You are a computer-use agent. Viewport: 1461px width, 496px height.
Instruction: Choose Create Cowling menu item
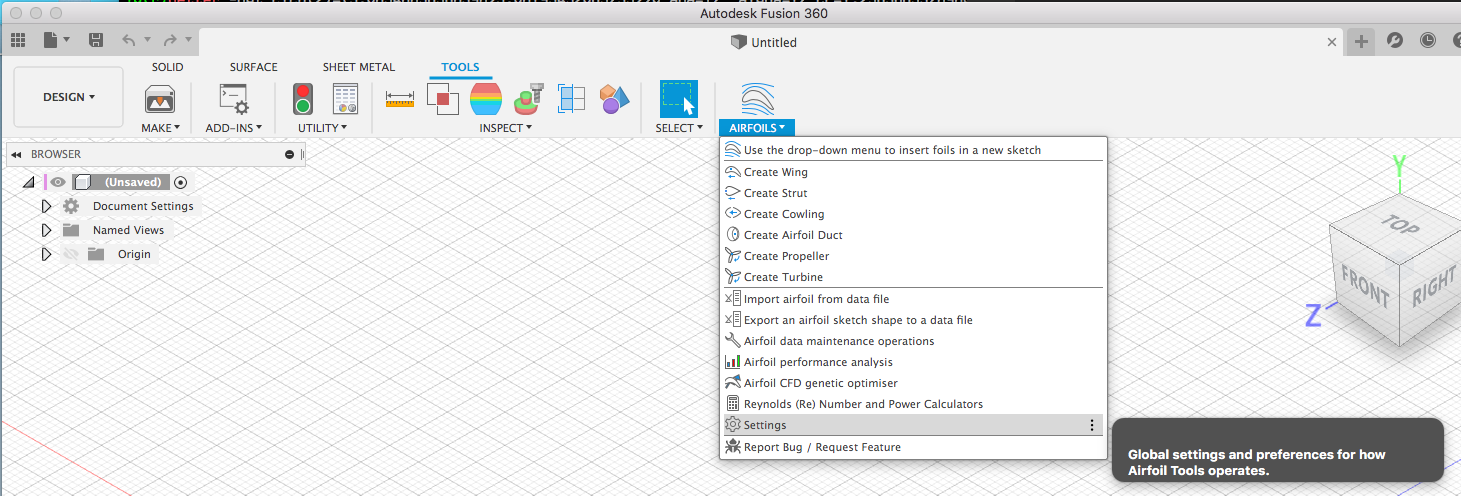911,214
